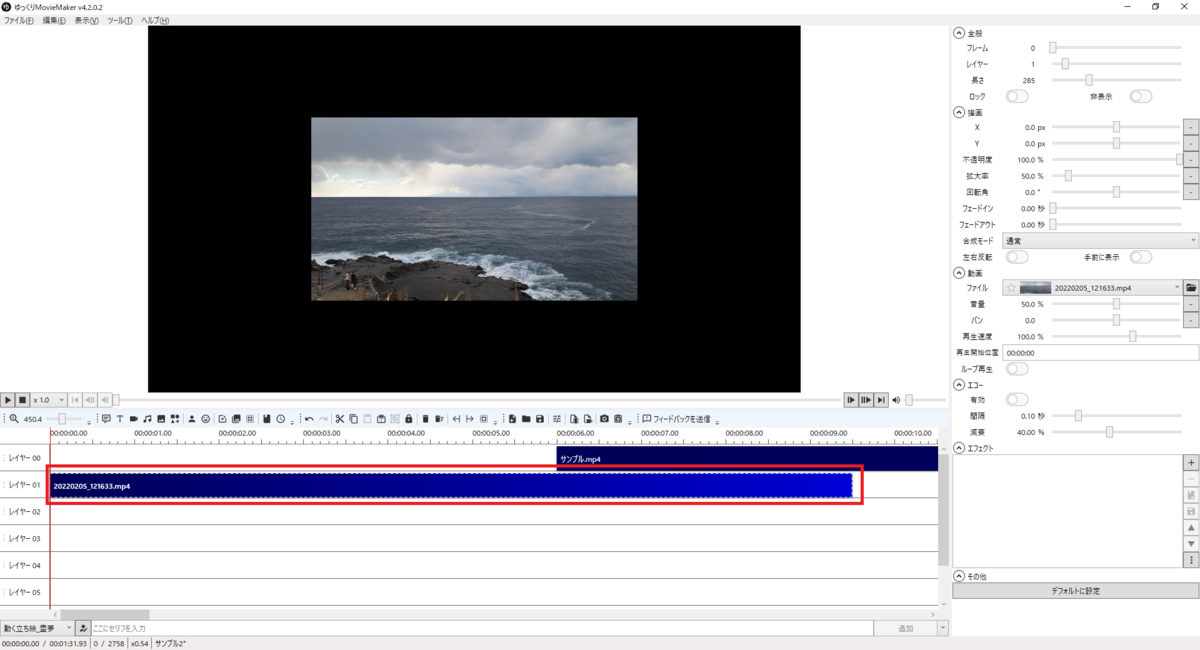The image size is (1200, 650).
Task: Enable the 左右反転 switch
Action: [x=1017, y=257]
